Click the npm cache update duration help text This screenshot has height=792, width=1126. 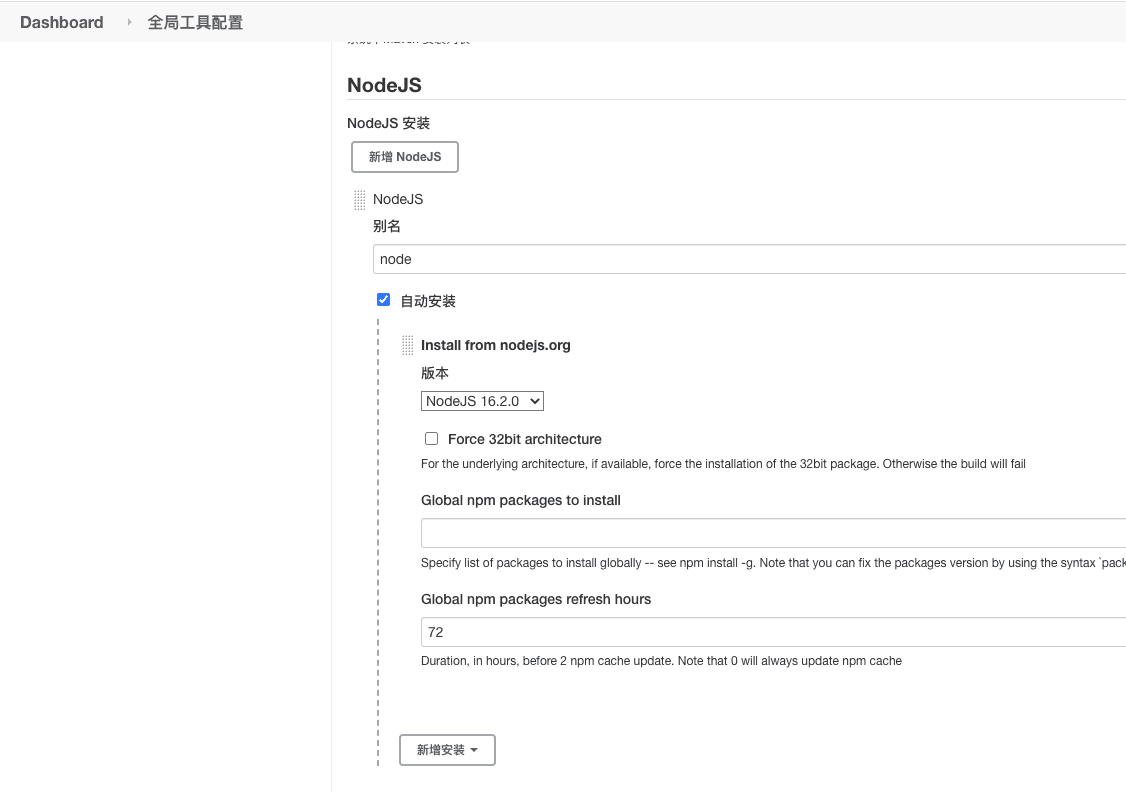pos(661,661)
